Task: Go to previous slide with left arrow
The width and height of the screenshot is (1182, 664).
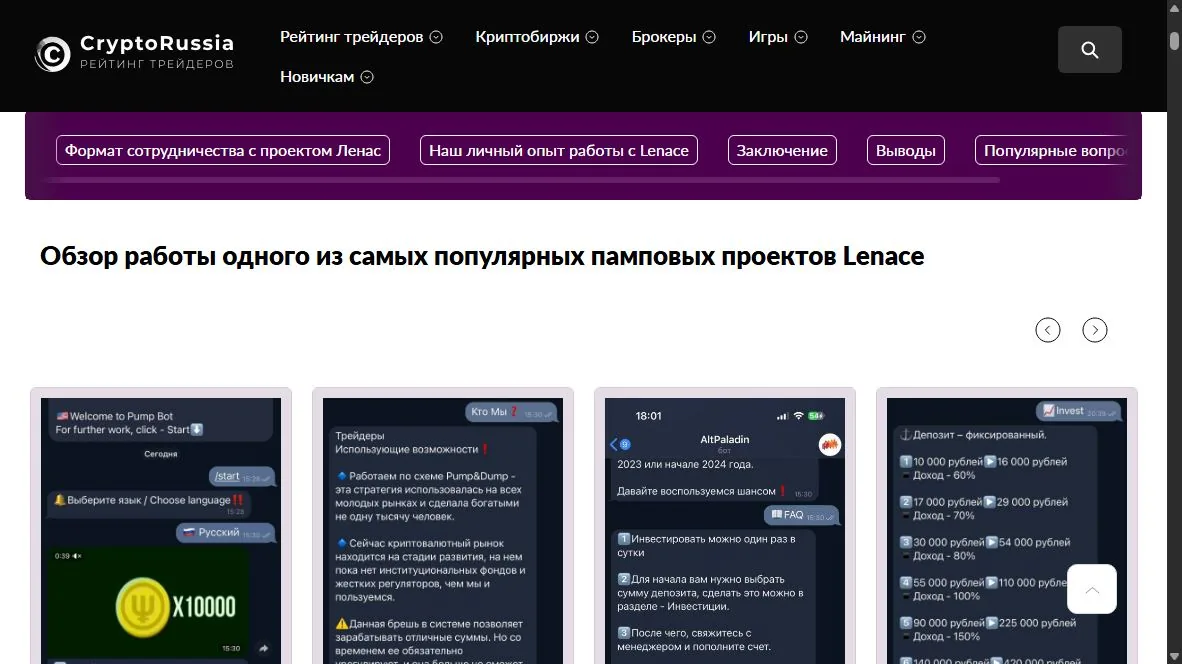Action: [1048, 330]
